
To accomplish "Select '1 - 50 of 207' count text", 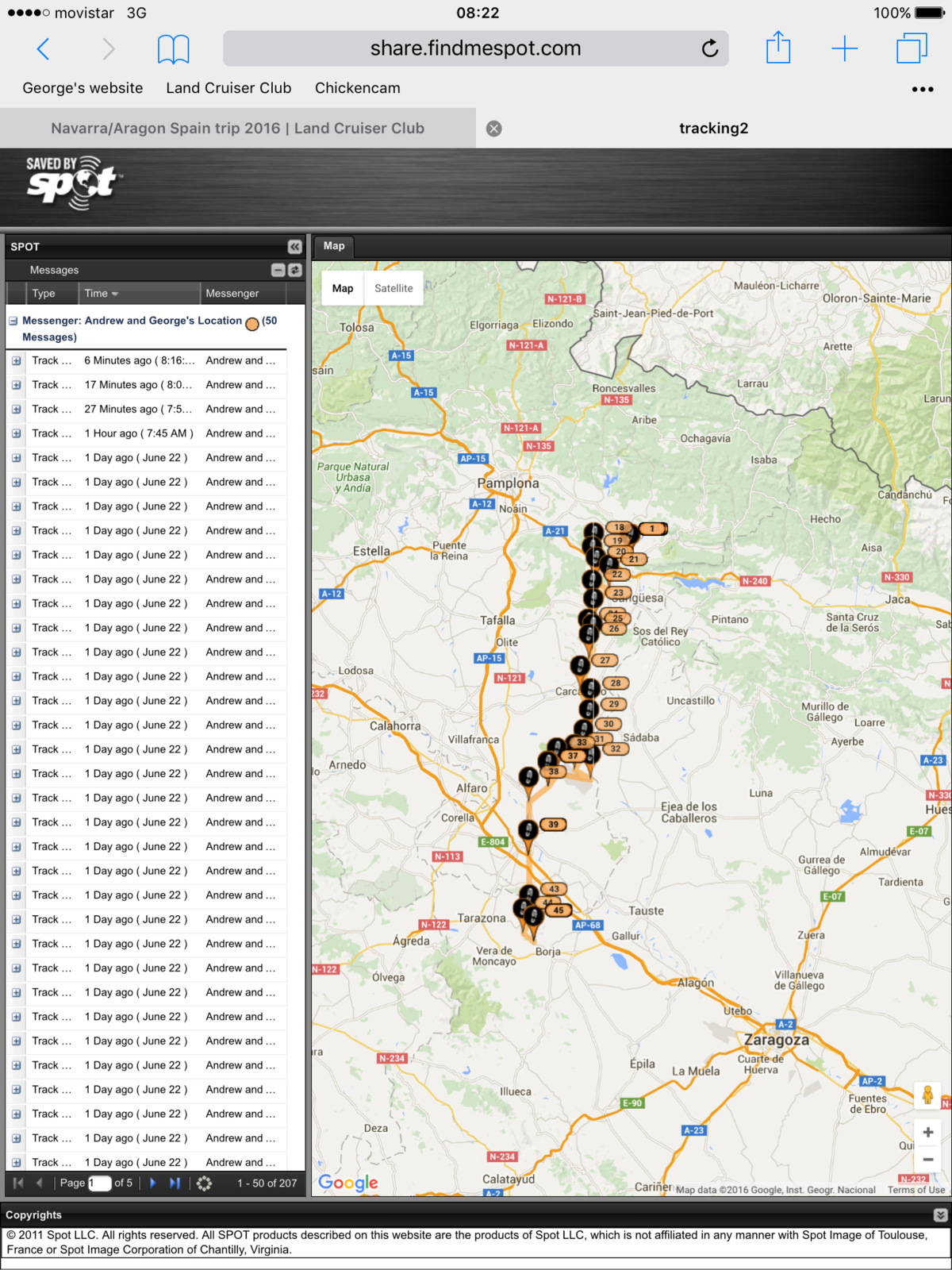I will [267, 1183].
